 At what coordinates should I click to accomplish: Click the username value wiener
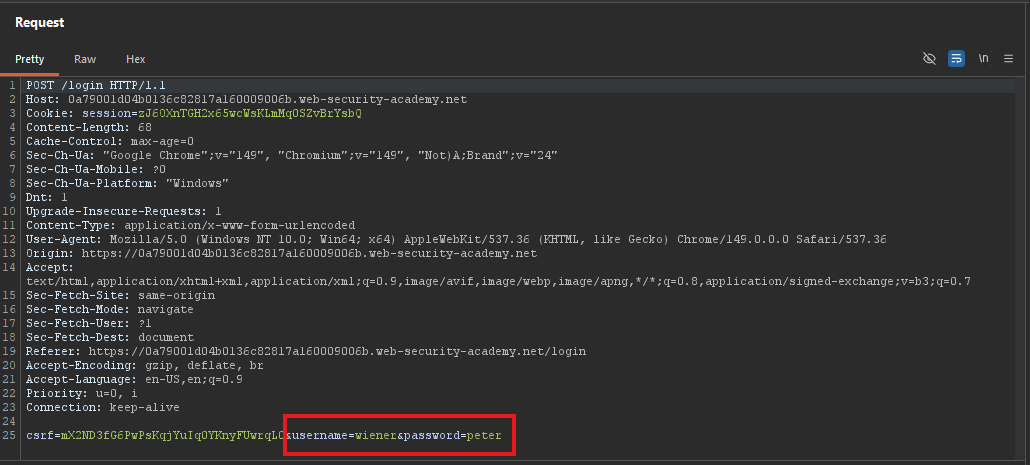click(x=376, y=435)
